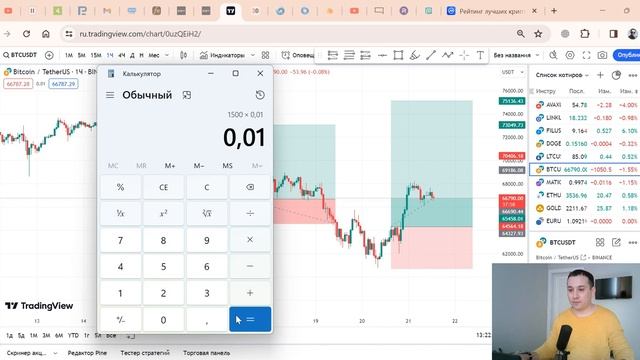Viewport: 640px width, 360px height.
Task: Open the Индикаторы menu
Action: 222,55
